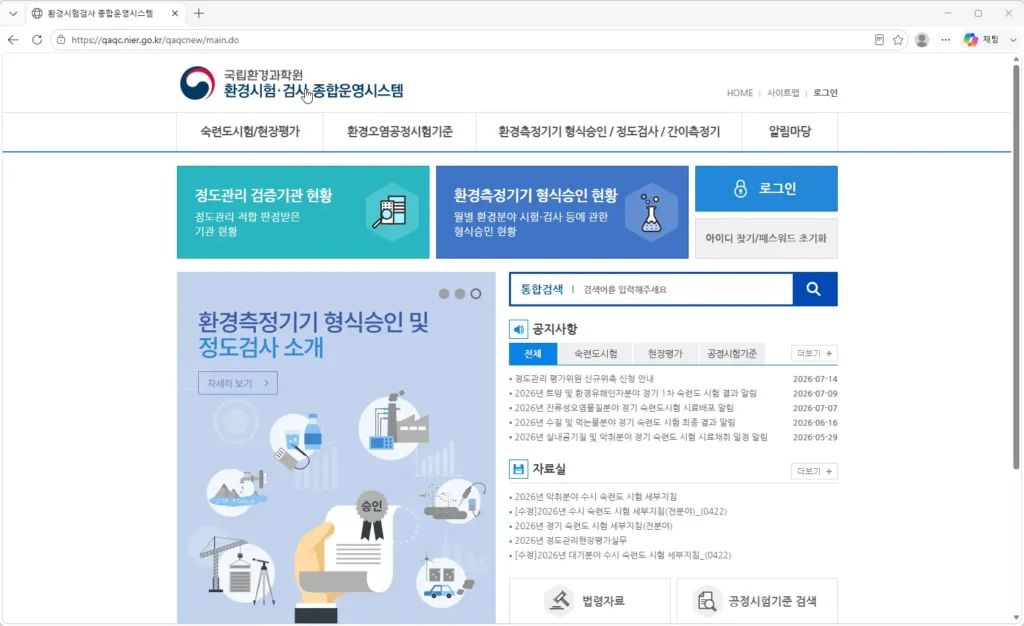Open a new browser tab
The height and width of the screenshot is (626, 1024).
[x=199, y=13]
